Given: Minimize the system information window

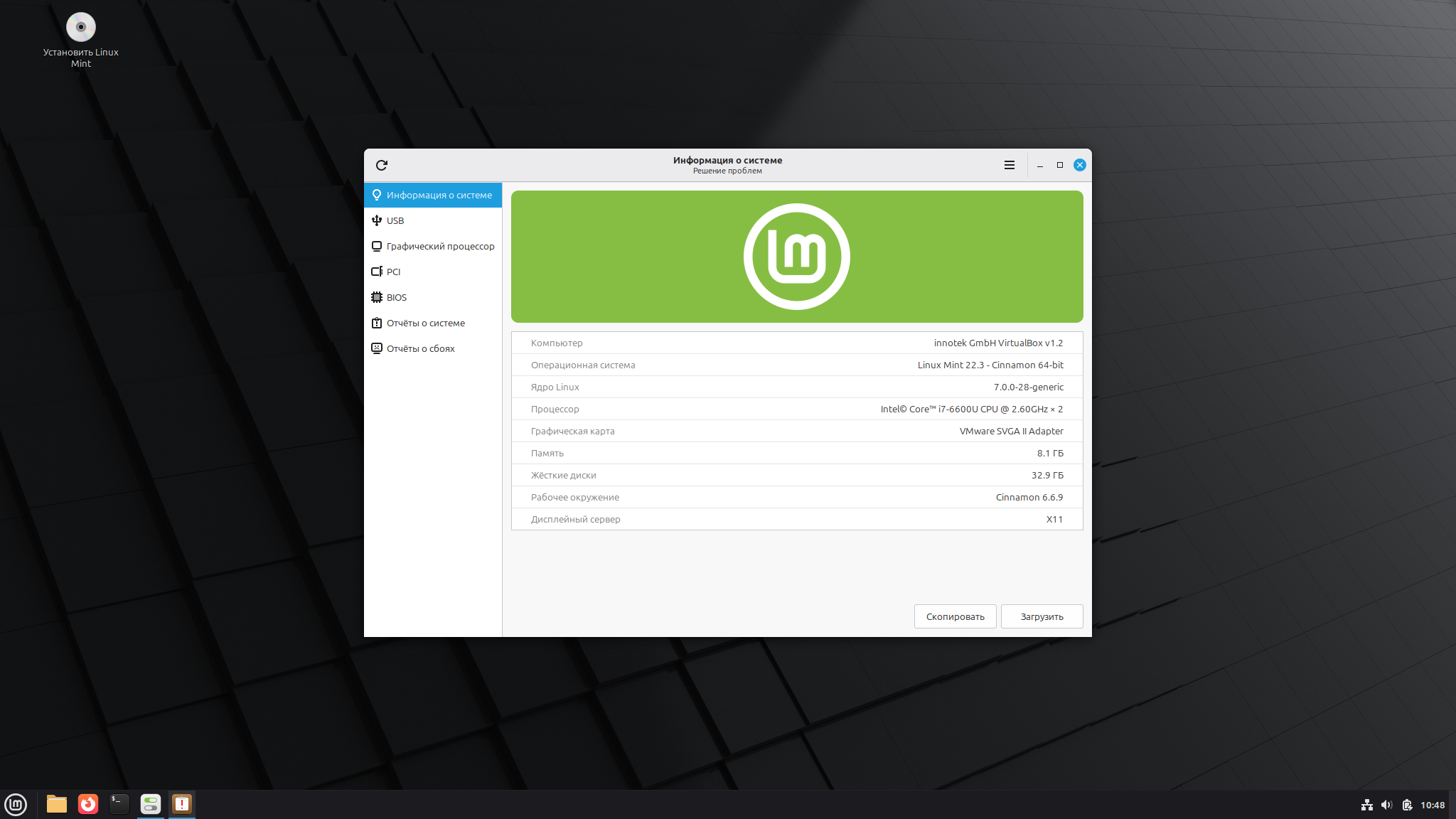Looking at the screenshot, I should [x=1040, y=165].
